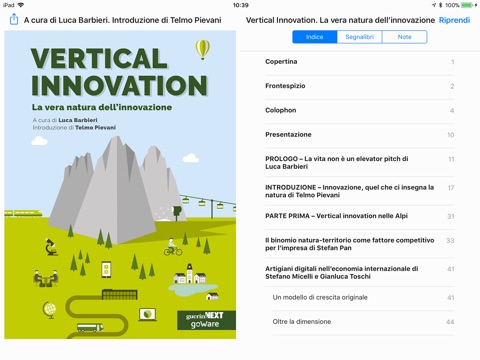Go to PARTE PRIMA – Vertical innovation nelle Alpi

click(x=360, y=216)
